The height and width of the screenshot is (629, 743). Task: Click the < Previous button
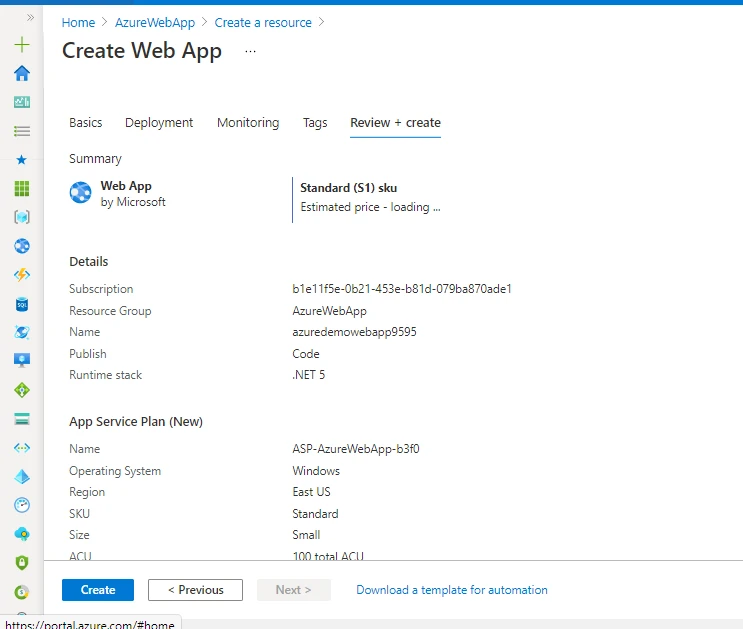195,590
